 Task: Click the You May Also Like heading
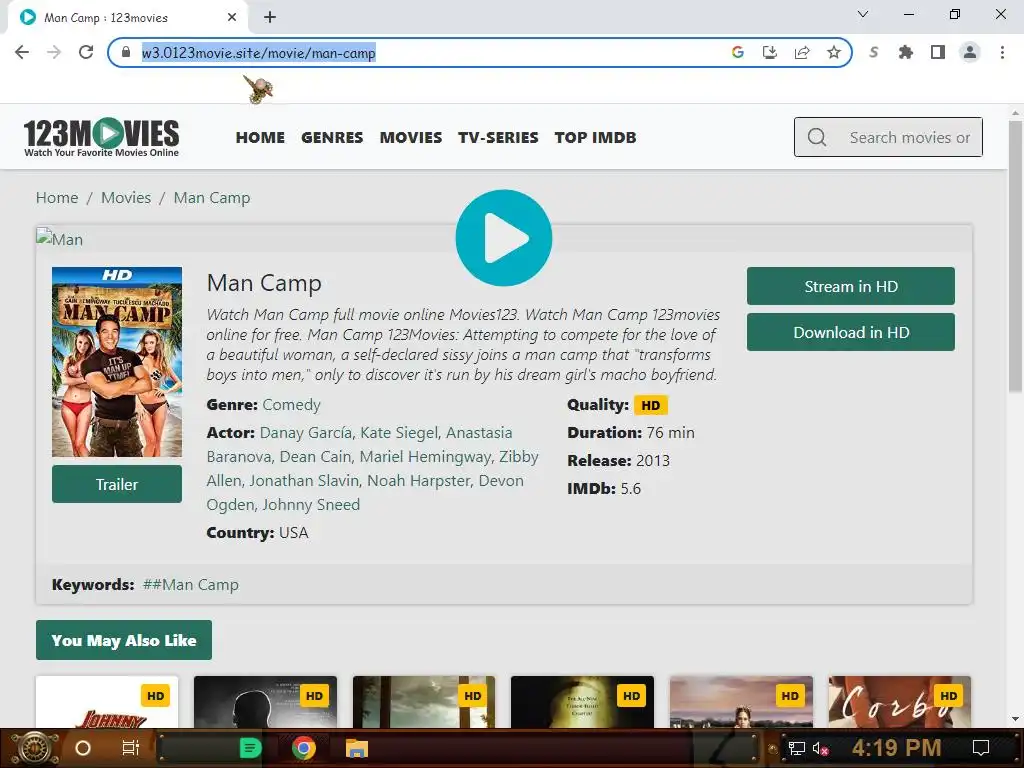pos(124,640)
